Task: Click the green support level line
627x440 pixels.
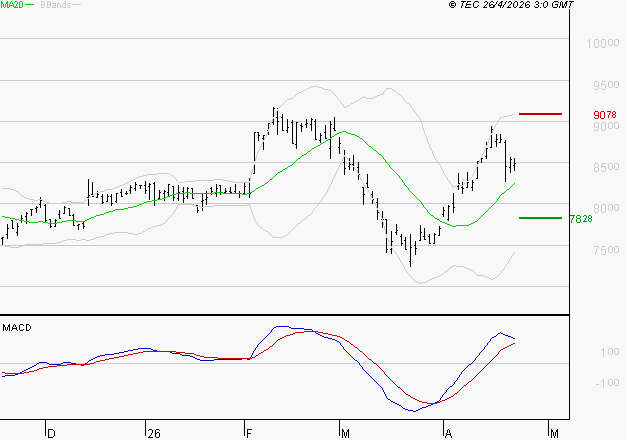Action: [540, 218]
